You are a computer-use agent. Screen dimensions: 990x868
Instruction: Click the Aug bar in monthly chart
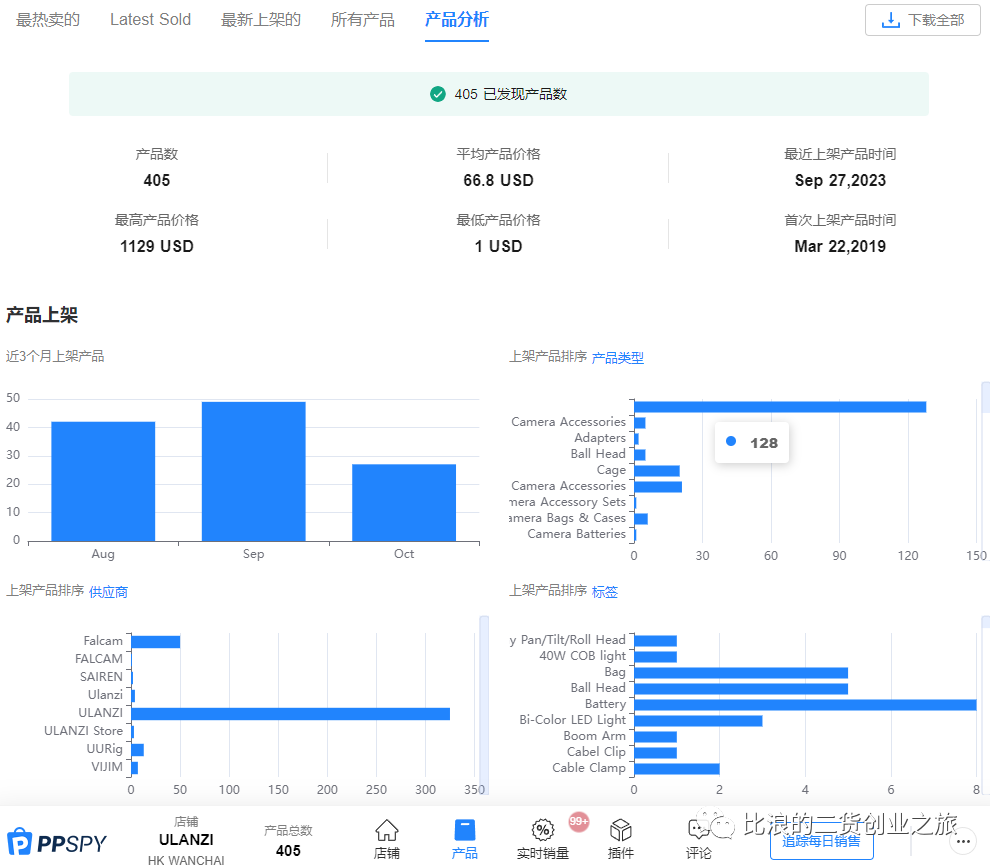(103, 482)
